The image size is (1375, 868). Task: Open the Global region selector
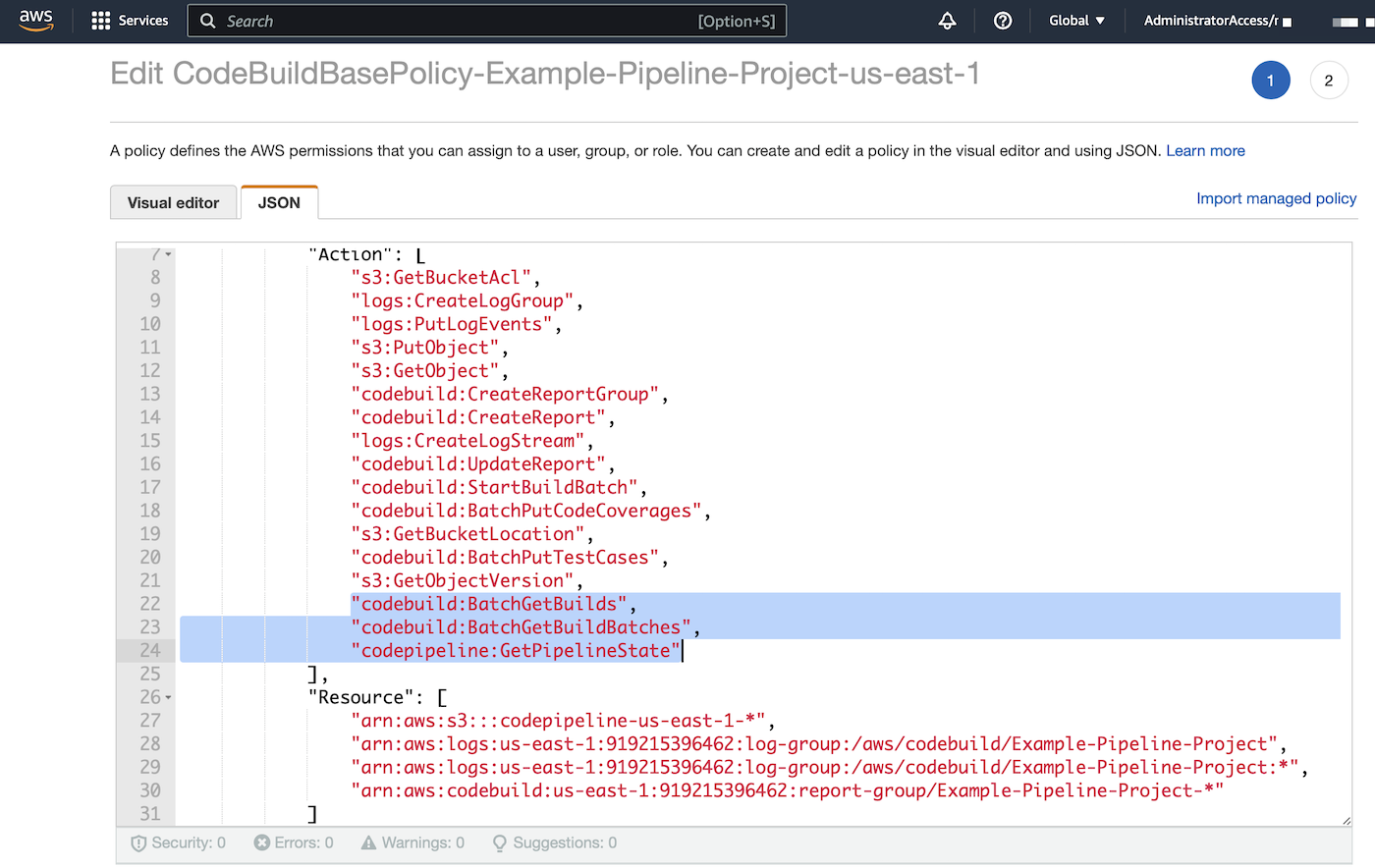(1075, 20)
